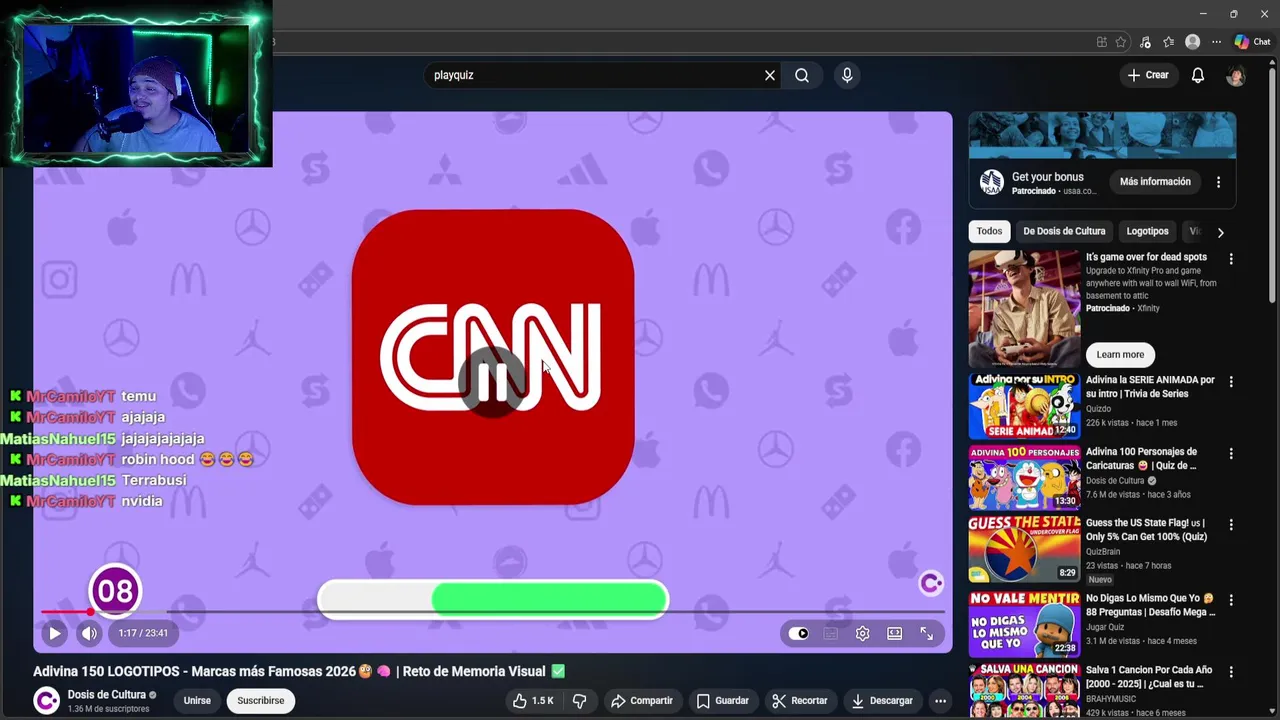This screenshot has width=1280, height=720.
Task: Click the Learn more Xfinity button
Action: [x=1120, y=354]
